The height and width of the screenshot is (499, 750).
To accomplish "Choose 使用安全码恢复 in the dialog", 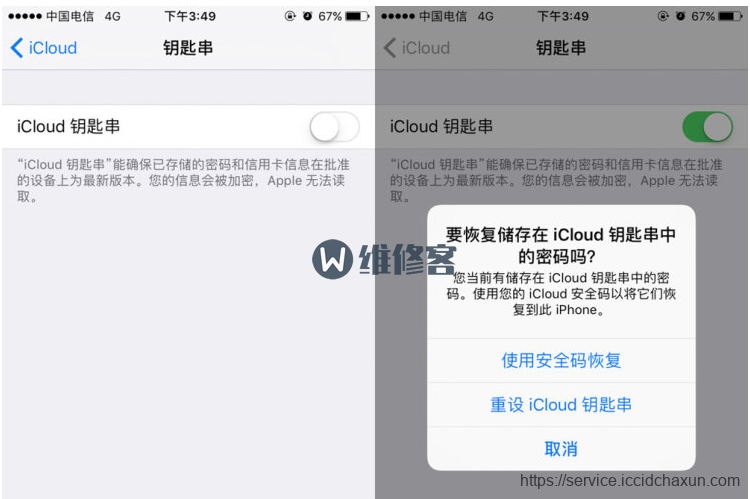I will (561, 360).
